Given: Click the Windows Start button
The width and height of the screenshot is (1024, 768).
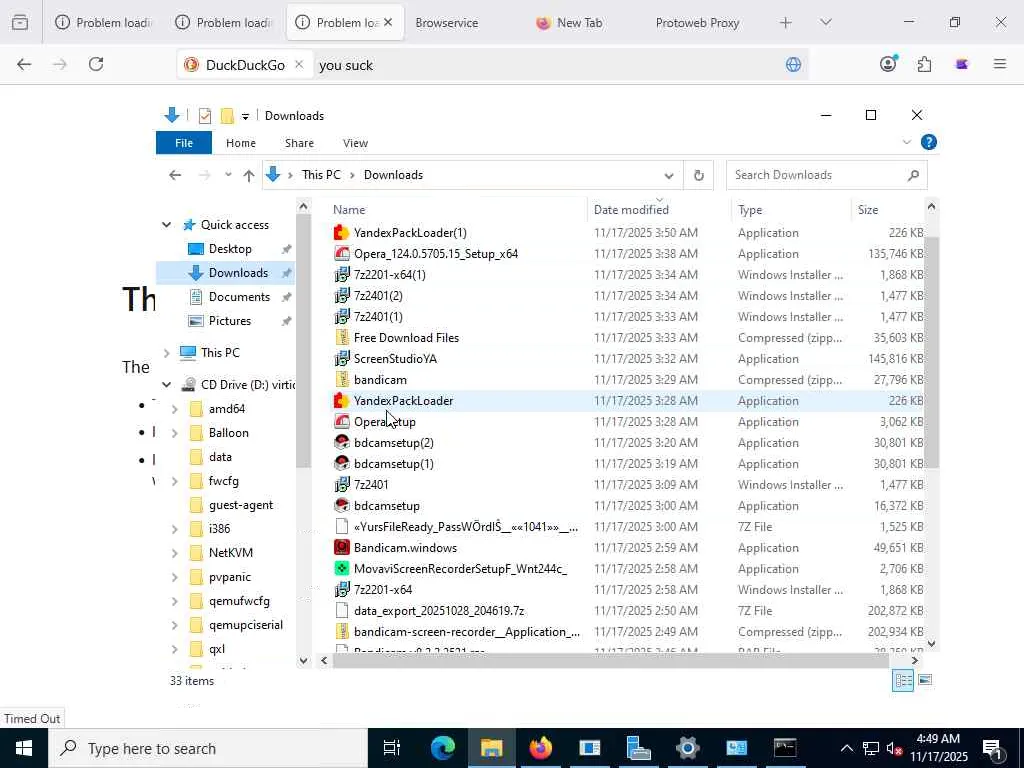Looking at the screenshot, I should tap(24, 748).
